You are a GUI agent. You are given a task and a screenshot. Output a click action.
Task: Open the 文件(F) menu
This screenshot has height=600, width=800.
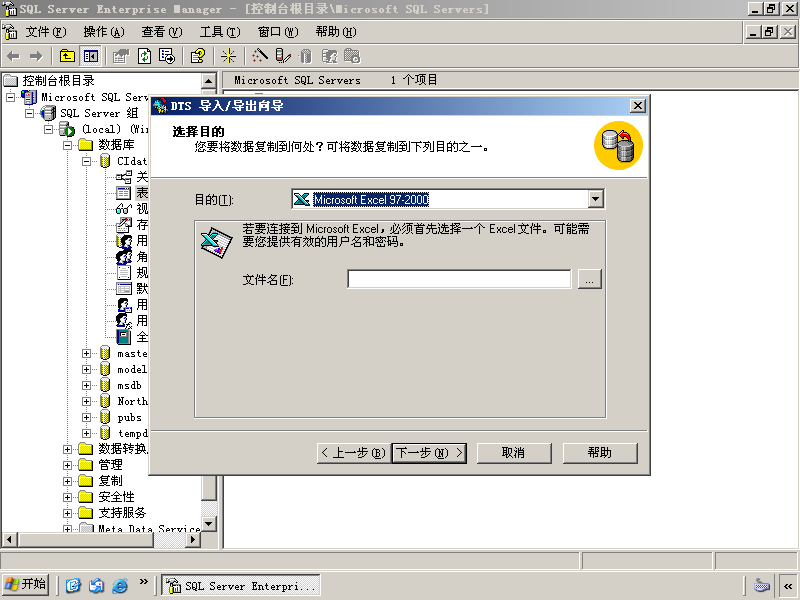46,32
